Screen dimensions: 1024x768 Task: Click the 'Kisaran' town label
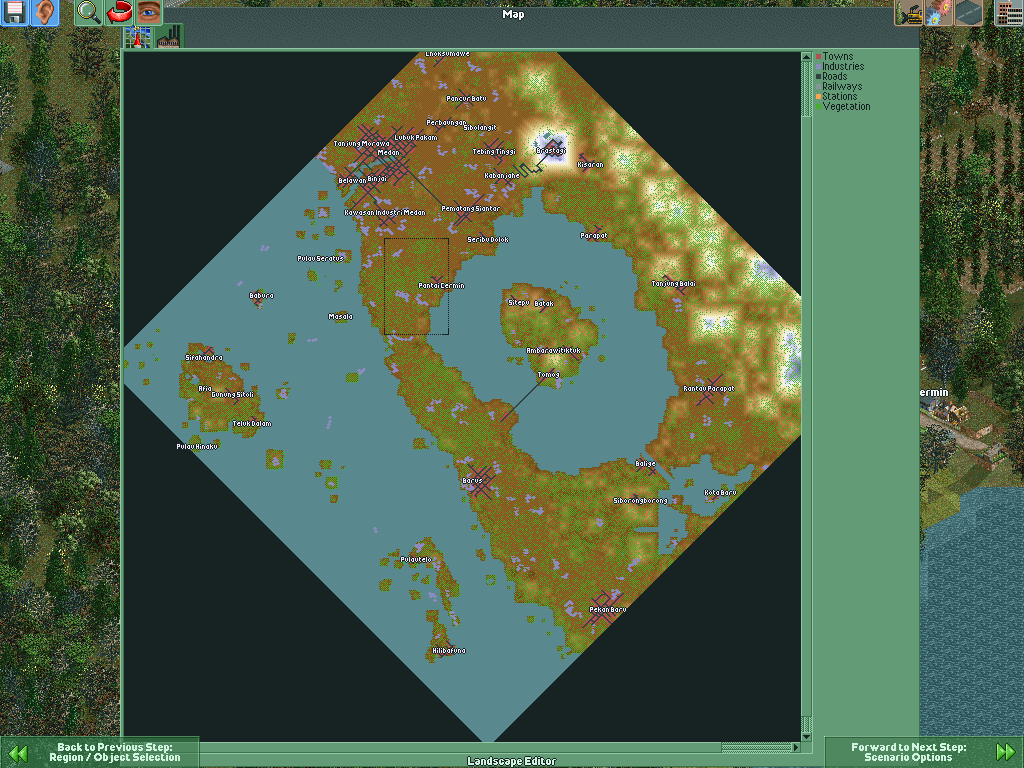(x=590, y=165)
